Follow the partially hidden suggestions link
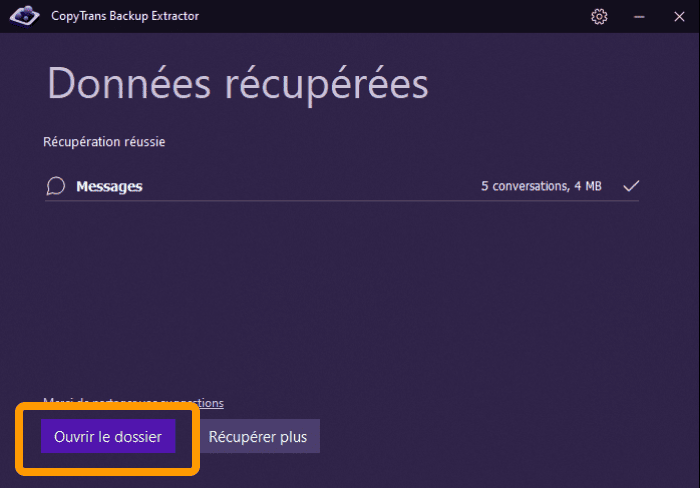The height and width of the screenshot is (488, 700). (133, 403)
